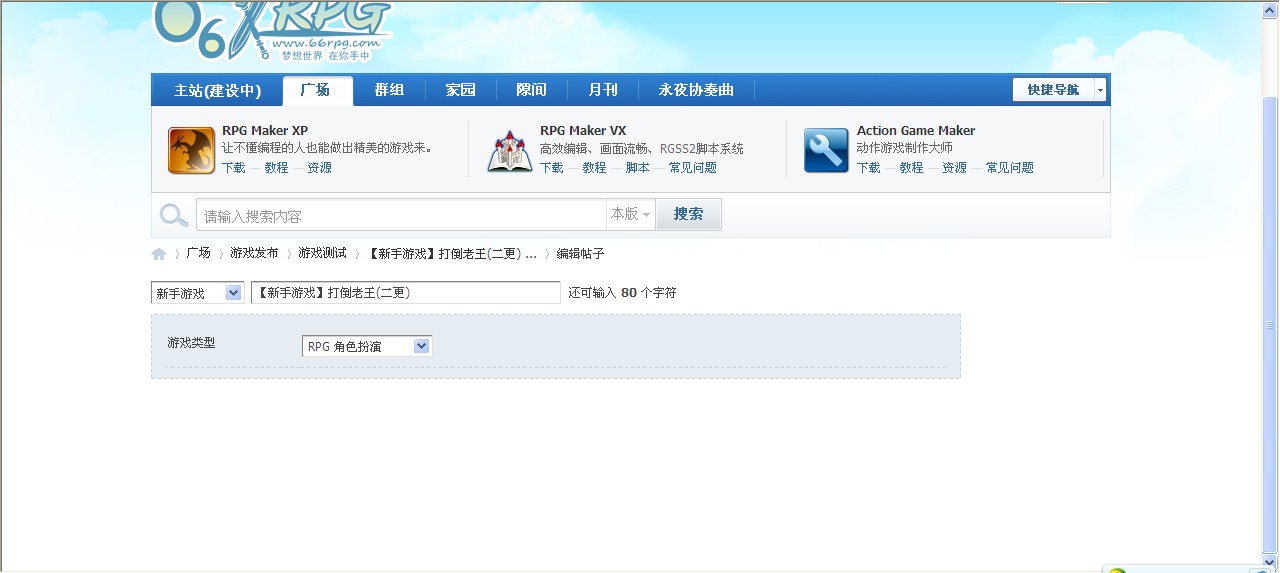Click the RPG Maker VX castle icon
The image size is (1280, 573).
tap(510, 150)
